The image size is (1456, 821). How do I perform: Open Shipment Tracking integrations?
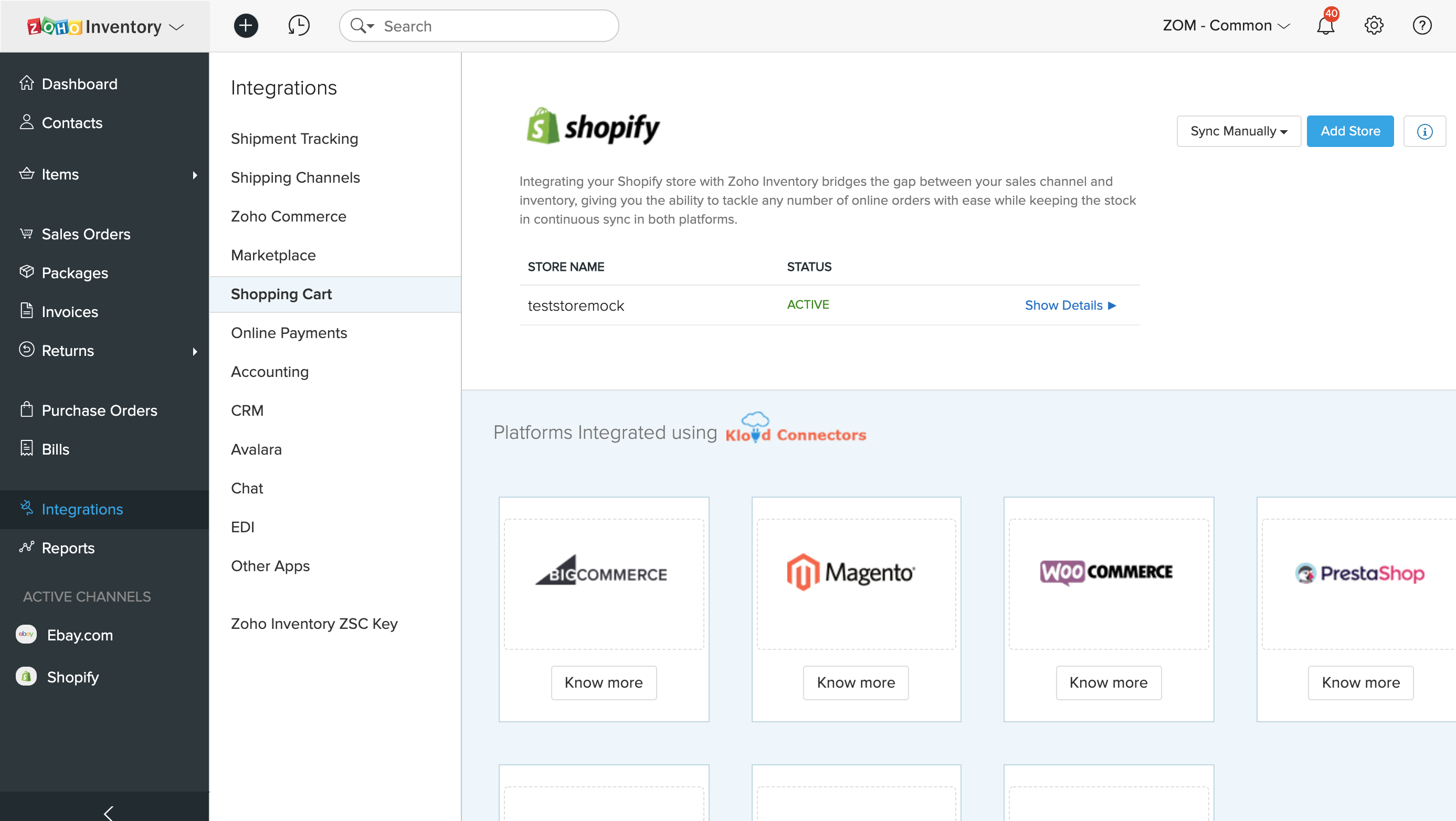pos(294,139)
